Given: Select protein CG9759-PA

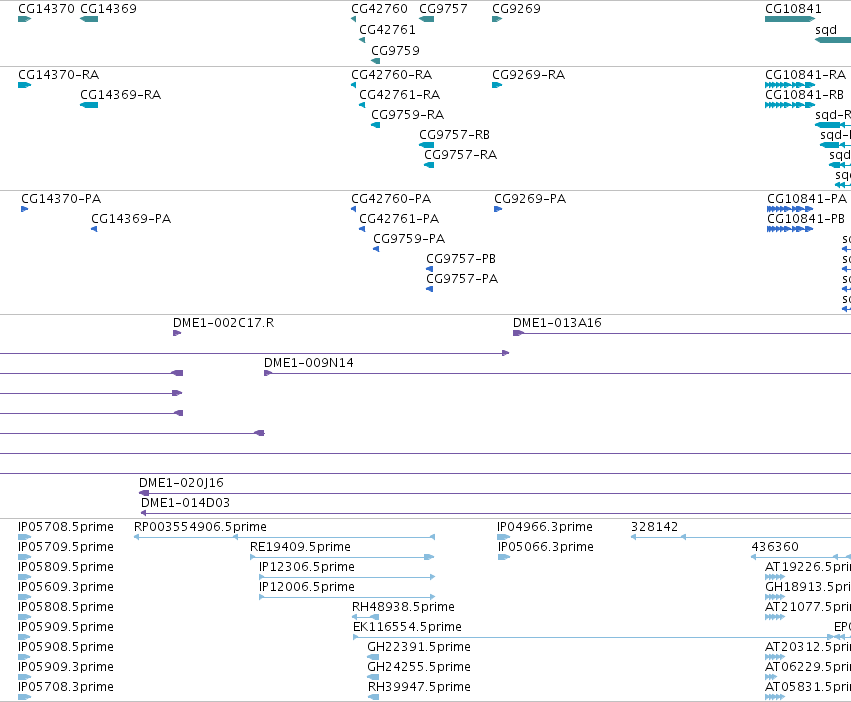Looking at the screenshot, I should coord(409,239).
